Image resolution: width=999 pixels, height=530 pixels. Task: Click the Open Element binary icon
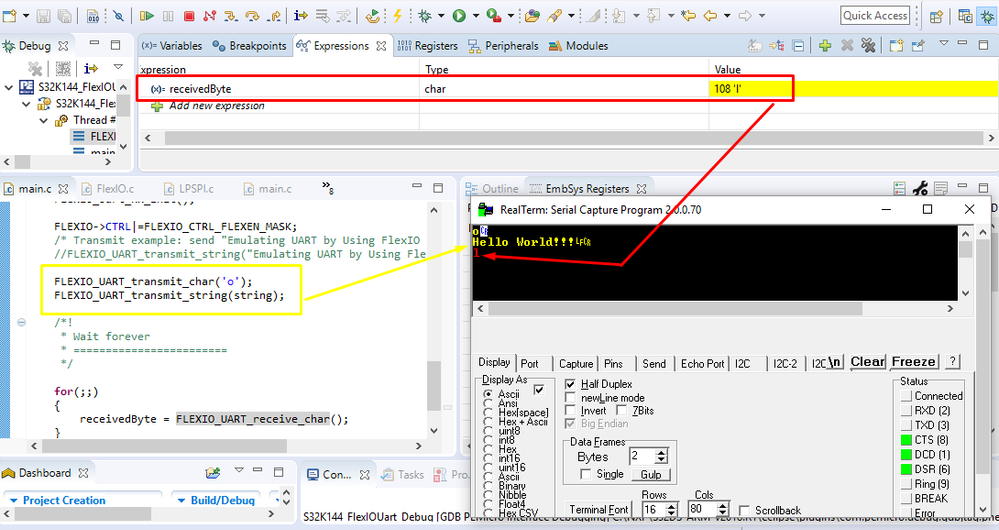(92, 16)
